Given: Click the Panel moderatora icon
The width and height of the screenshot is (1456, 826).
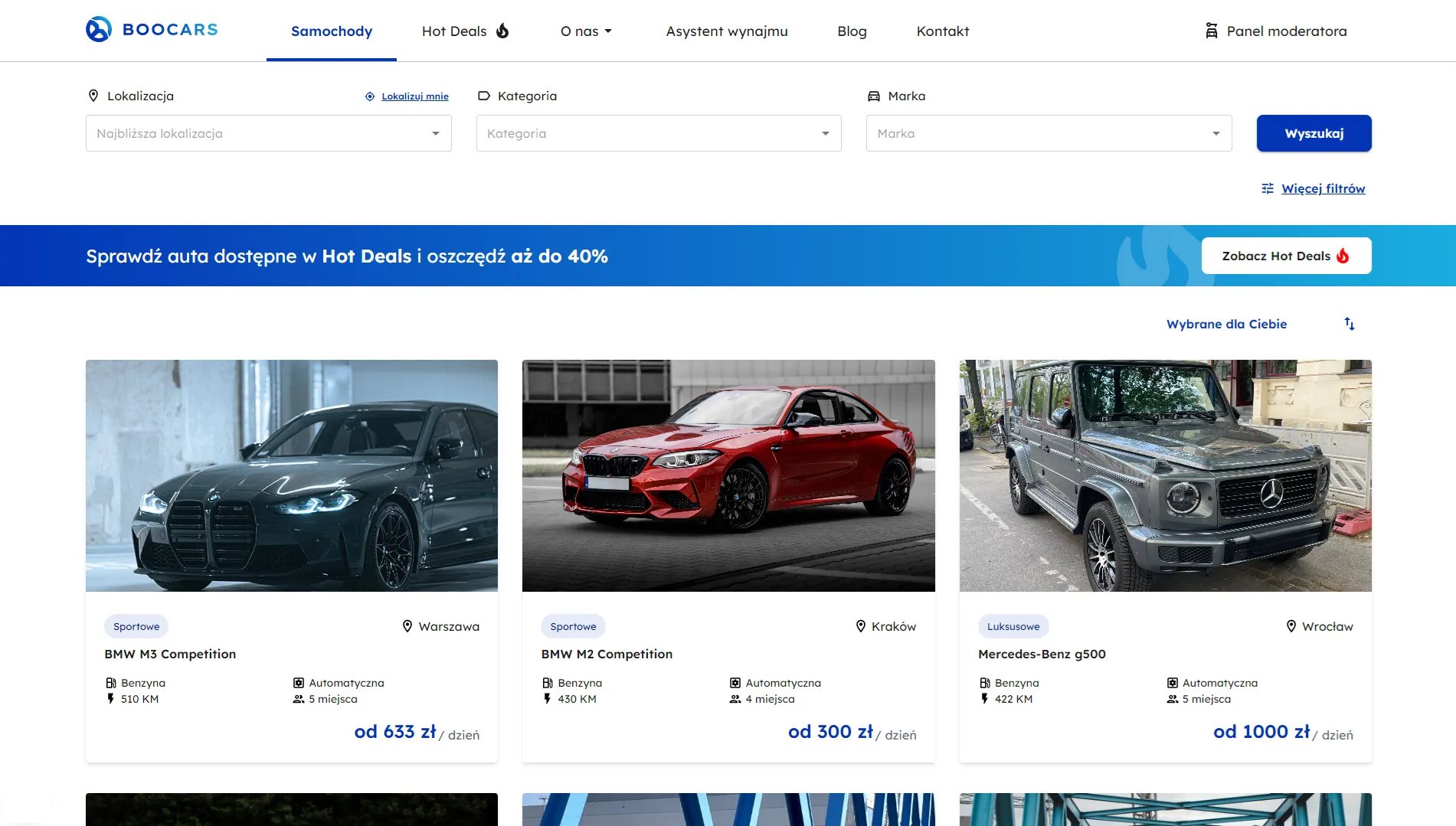Looking at the screenshot, I should [x=1212, y=31].
